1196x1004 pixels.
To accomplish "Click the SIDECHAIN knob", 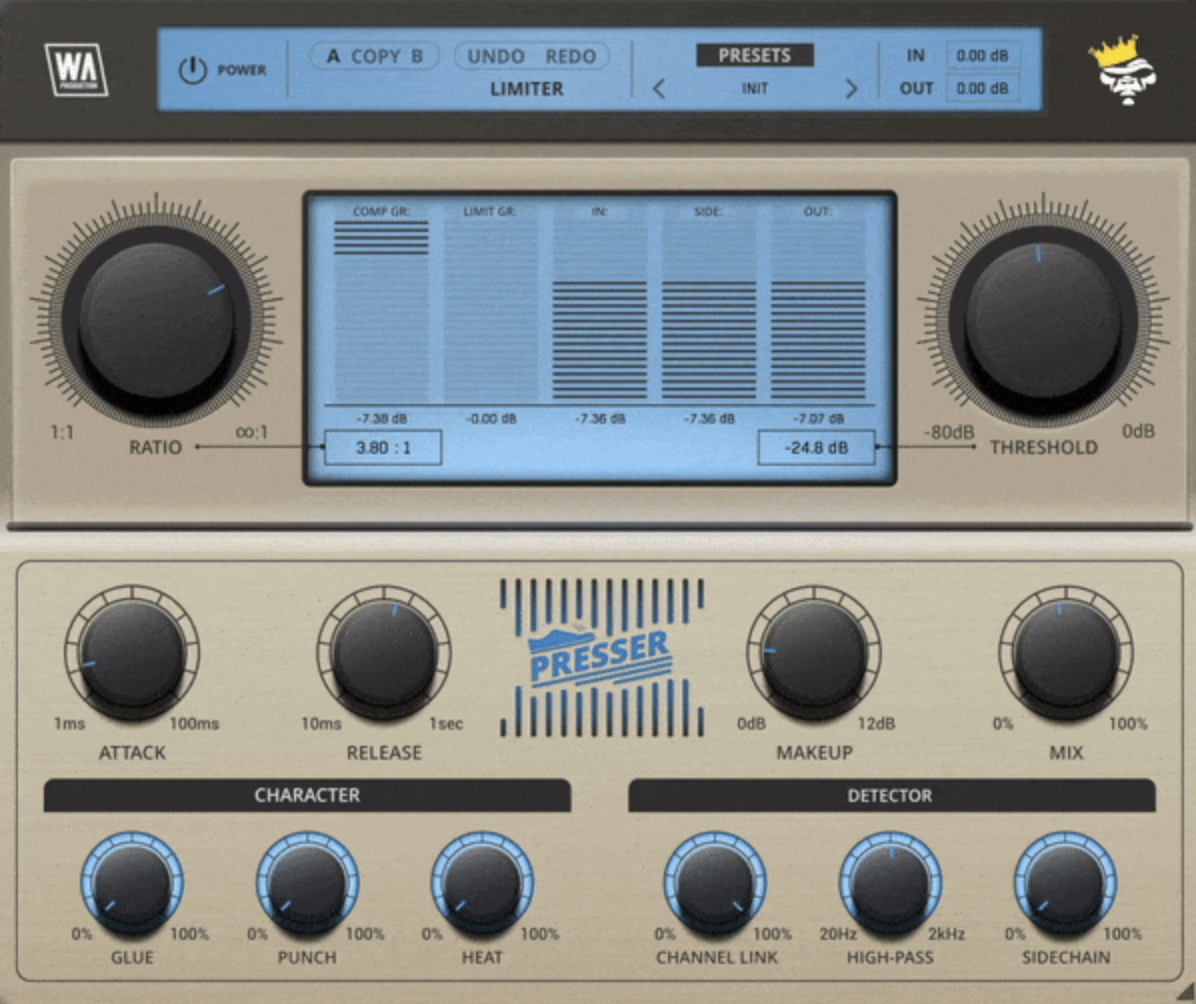I will point(1066,884).
